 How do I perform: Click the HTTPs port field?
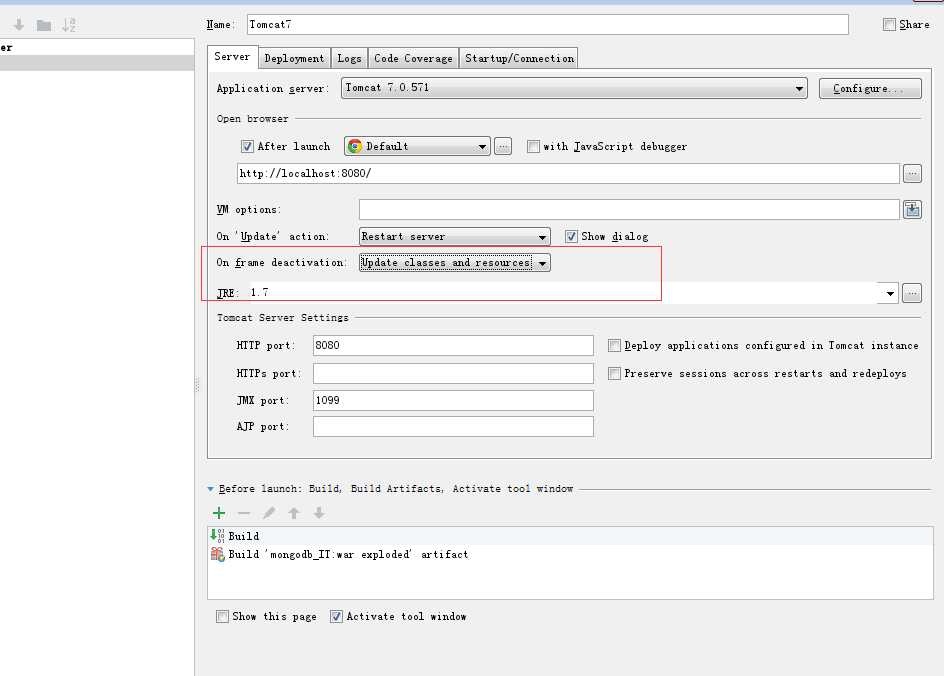pyautogui.click(x=453, y=373)
